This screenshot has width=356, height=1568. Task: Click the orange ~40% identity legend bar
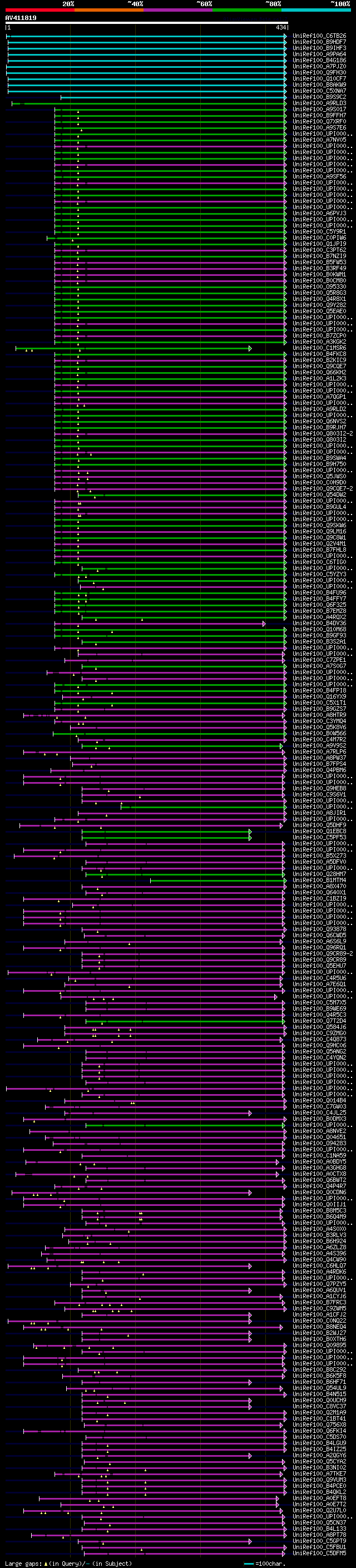click(109, 10)
